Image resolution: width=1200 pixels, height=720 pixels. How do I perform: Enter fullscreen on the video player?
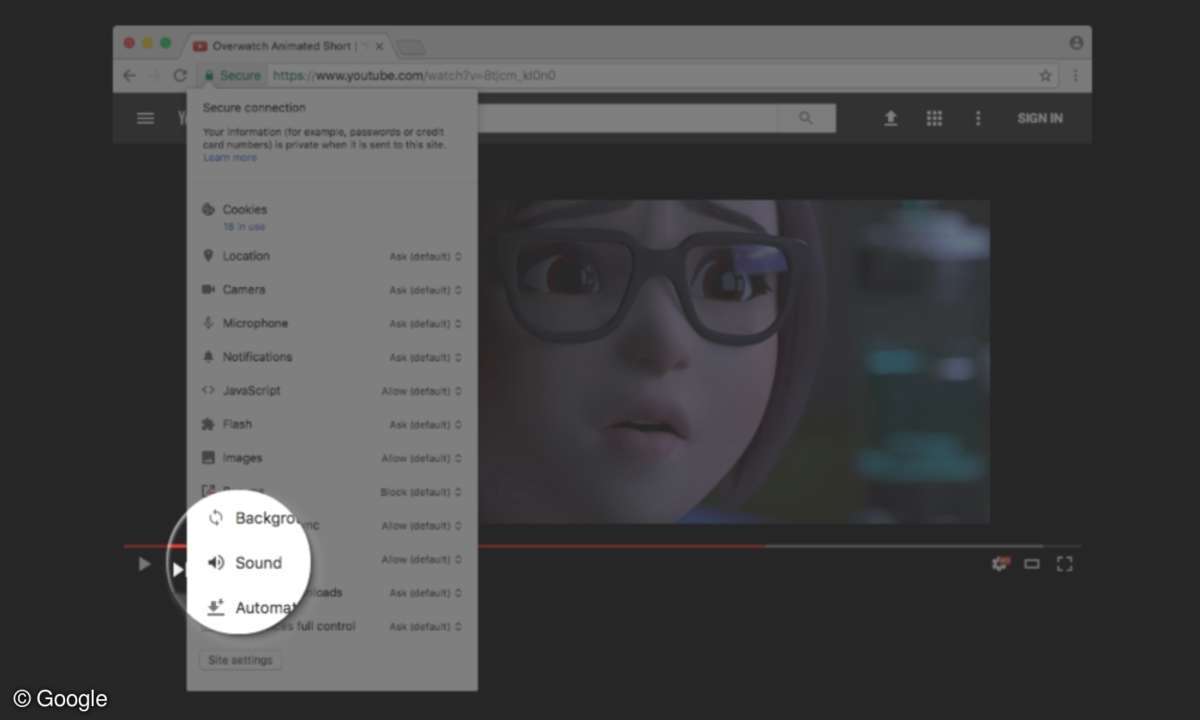[x=1065, y=564]
